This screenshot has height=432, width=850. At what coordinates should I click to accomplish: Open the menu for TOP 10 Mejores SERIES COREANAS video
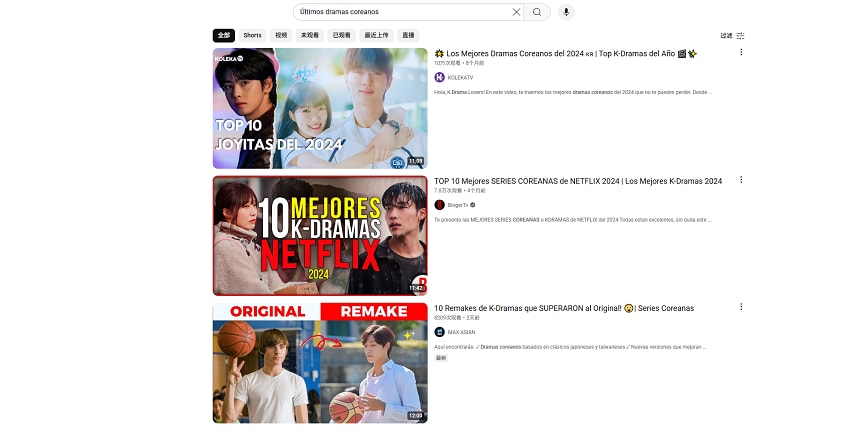click(x=741, y=179)
